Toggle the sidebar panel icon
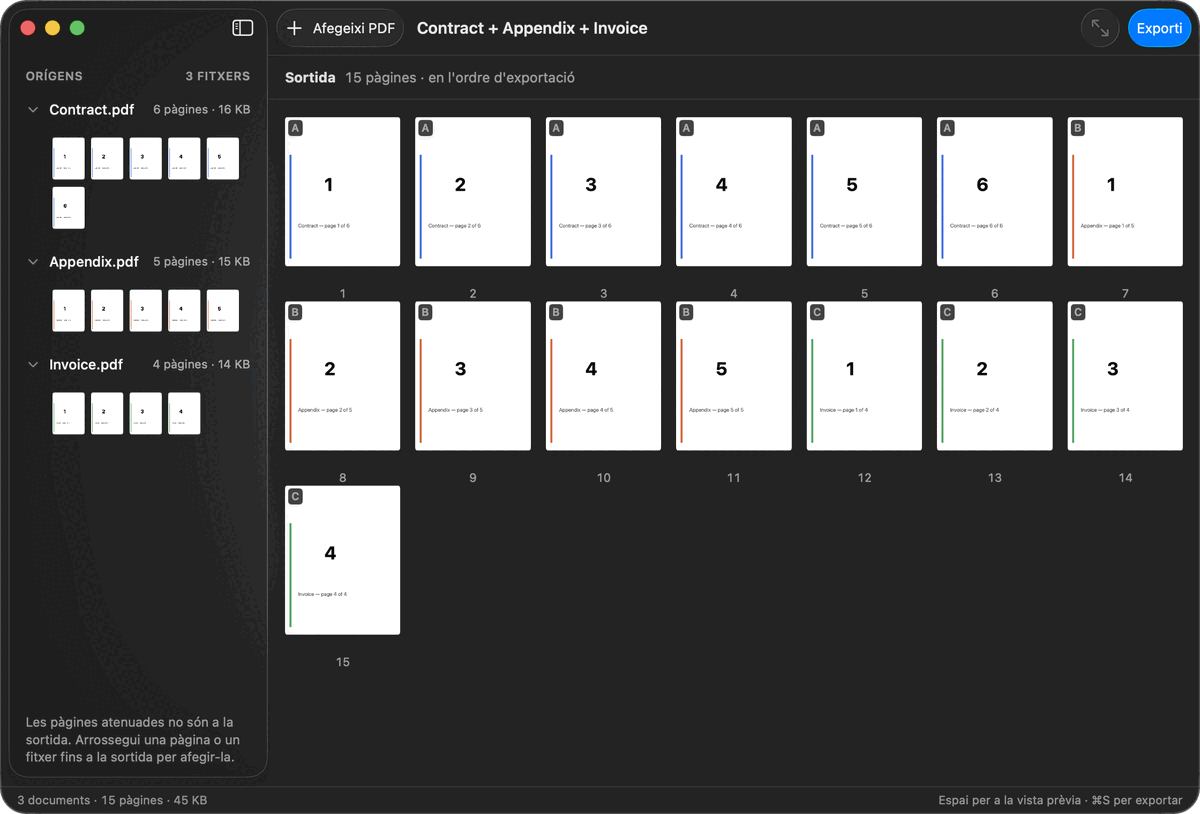 (242, 28)
